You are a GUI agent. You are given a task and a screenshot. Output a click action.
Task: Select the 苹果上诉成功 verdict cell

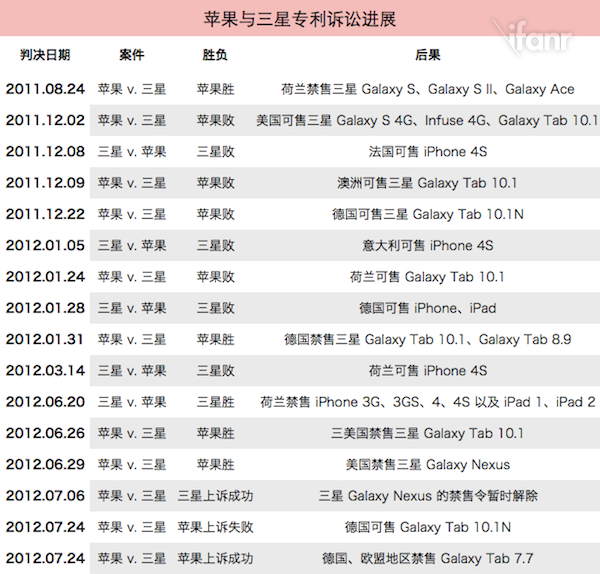pos(215,558)
